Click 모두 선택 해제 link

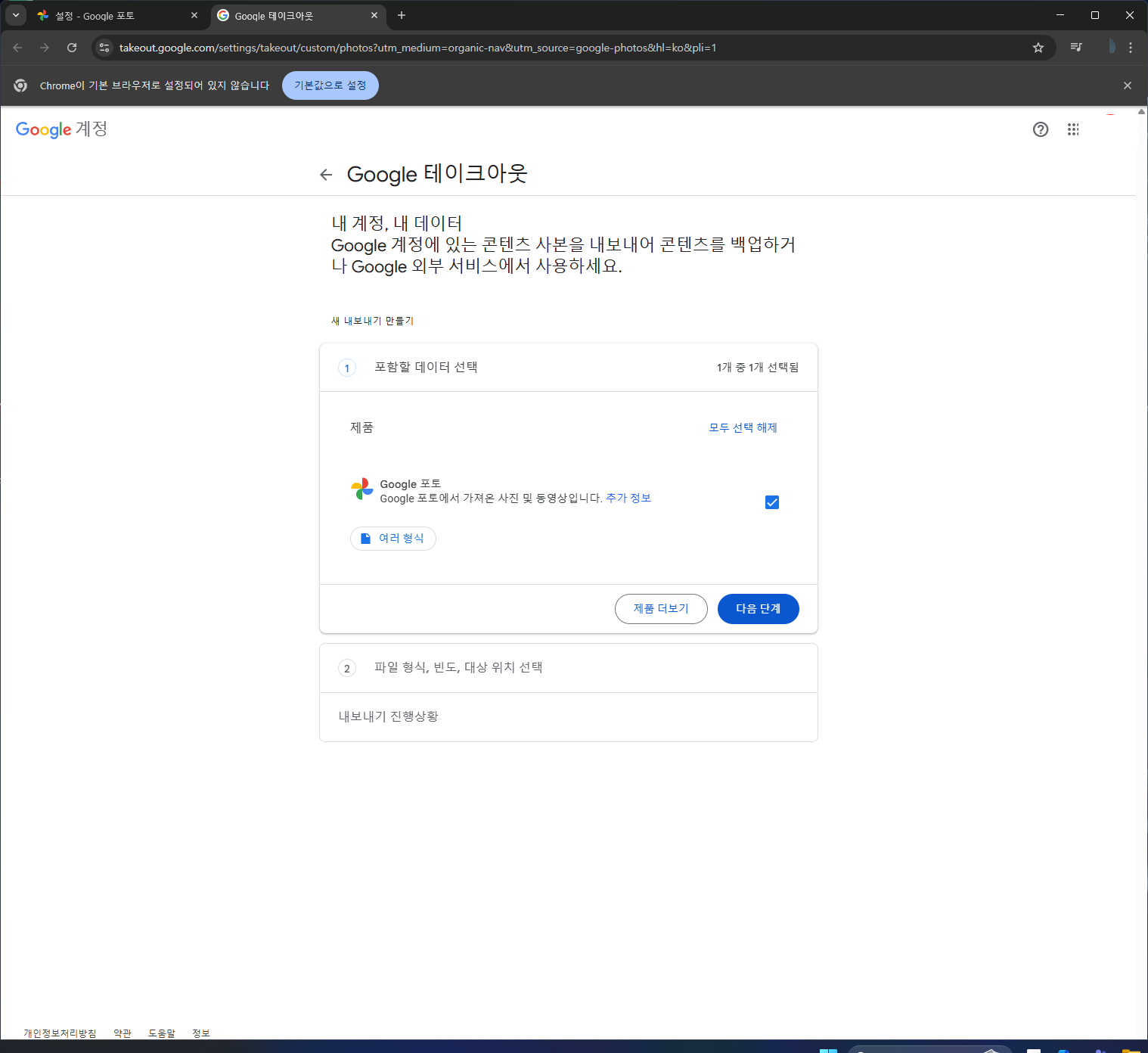pos(743,427)
